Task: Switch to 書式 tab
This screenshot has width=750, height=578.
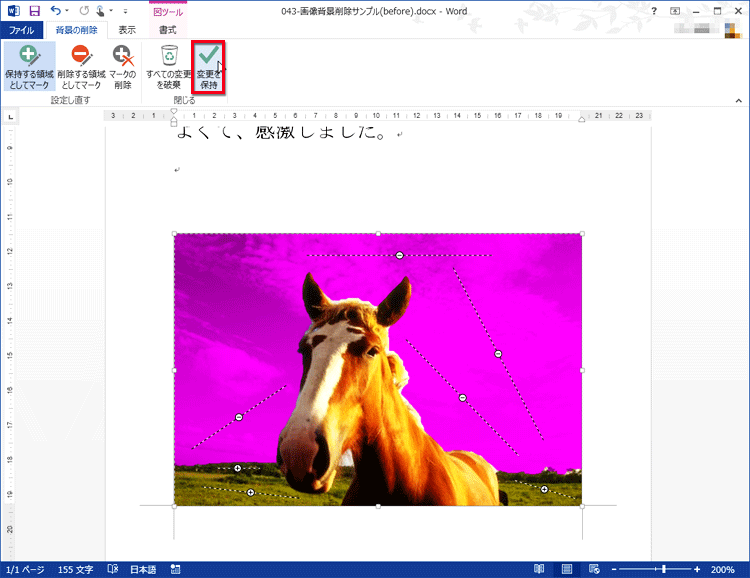Action: [167, 30]
